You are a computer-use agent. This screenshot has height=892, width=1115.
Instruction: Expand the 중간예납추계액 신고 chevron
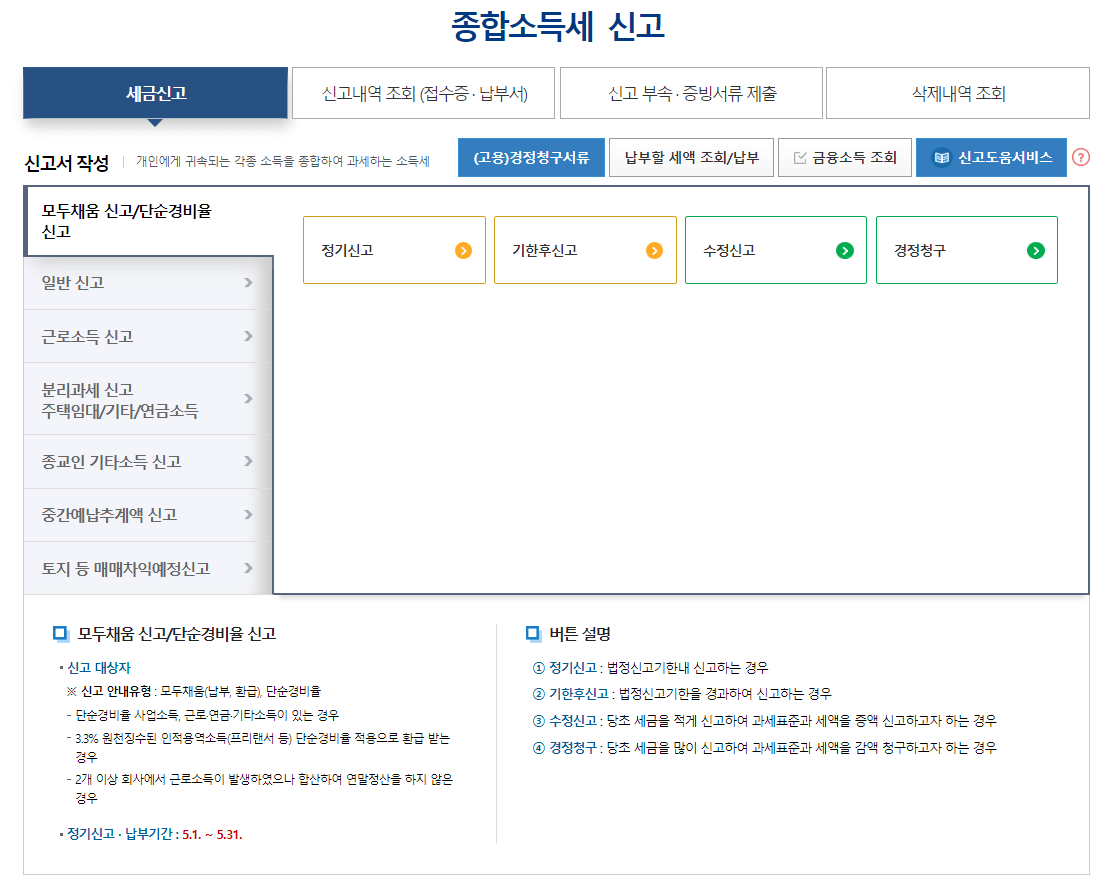[248, 514]
